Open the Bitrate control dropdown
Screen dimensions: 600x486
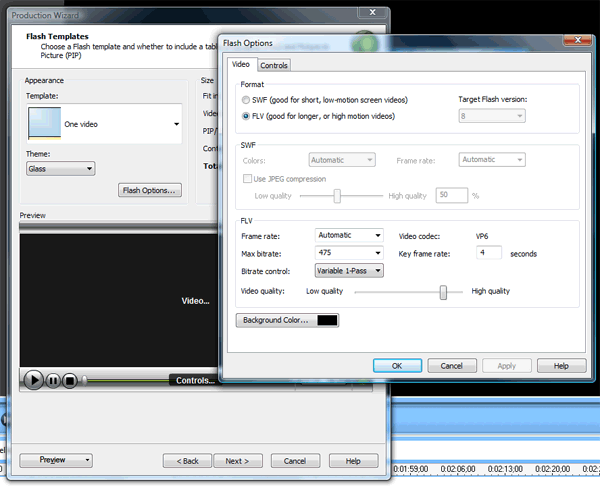tap(349, 271)
